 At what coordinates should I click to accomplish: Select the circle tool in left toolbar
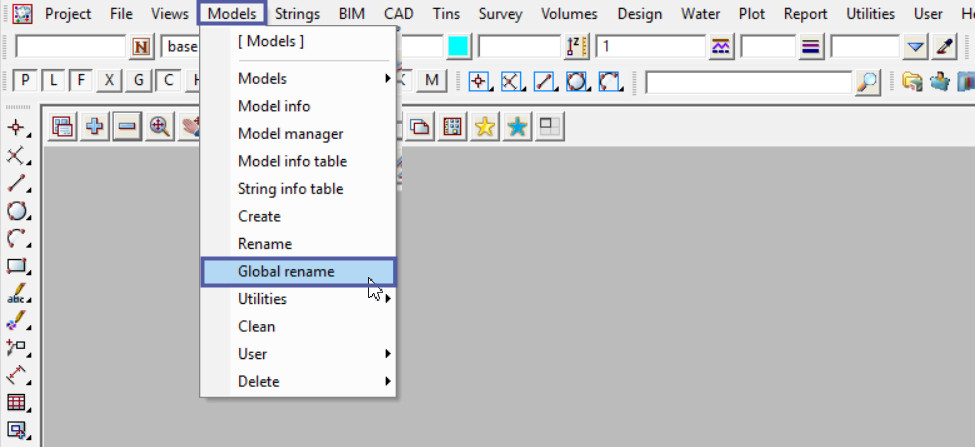(x=16, y=211)
